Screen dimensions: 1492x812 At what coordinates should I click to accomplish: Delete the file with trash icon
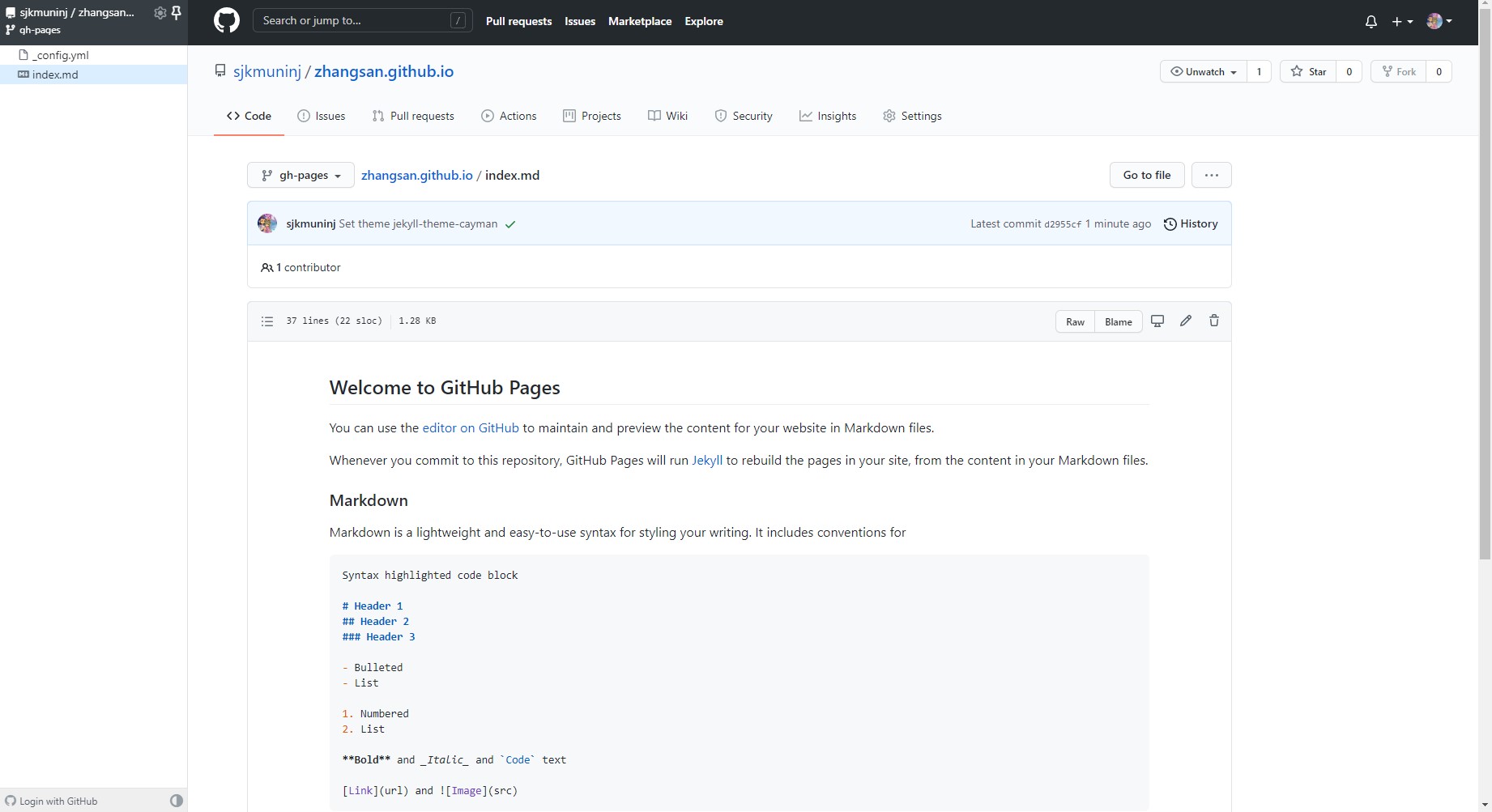(1214, 321)
